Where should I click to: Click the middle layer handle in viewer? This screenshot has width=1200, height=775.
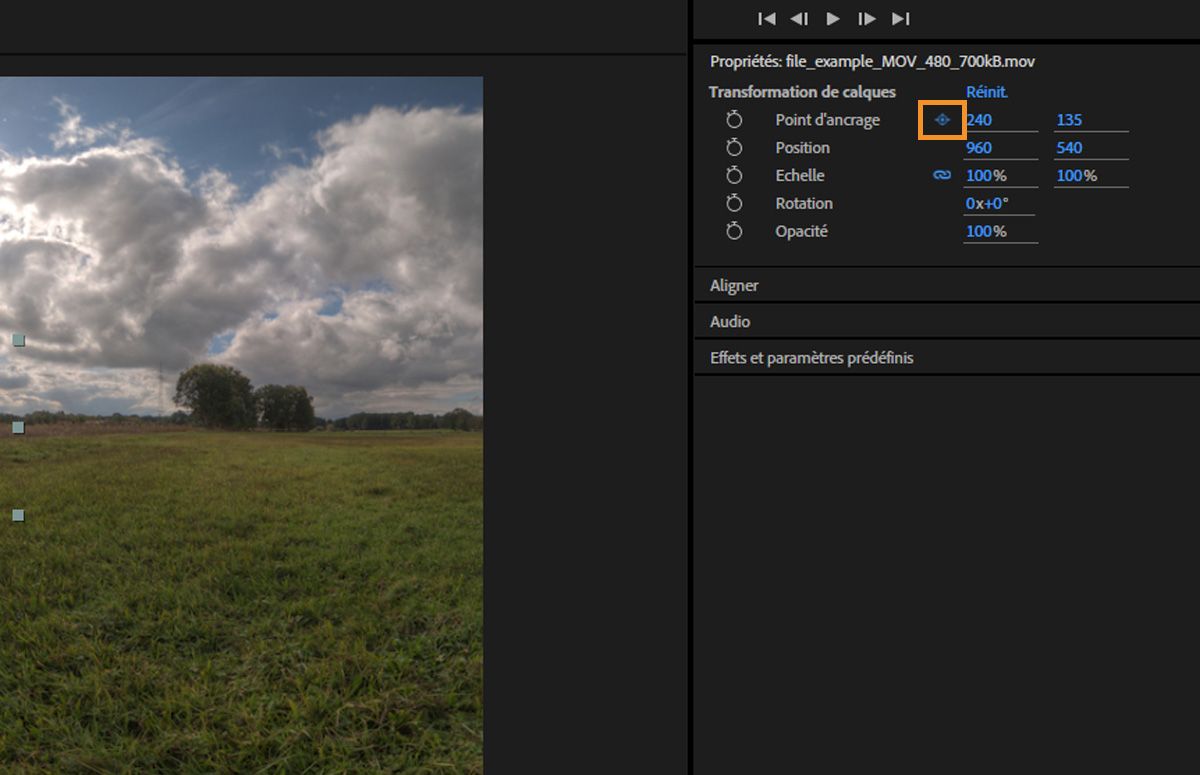pos(18,427)
